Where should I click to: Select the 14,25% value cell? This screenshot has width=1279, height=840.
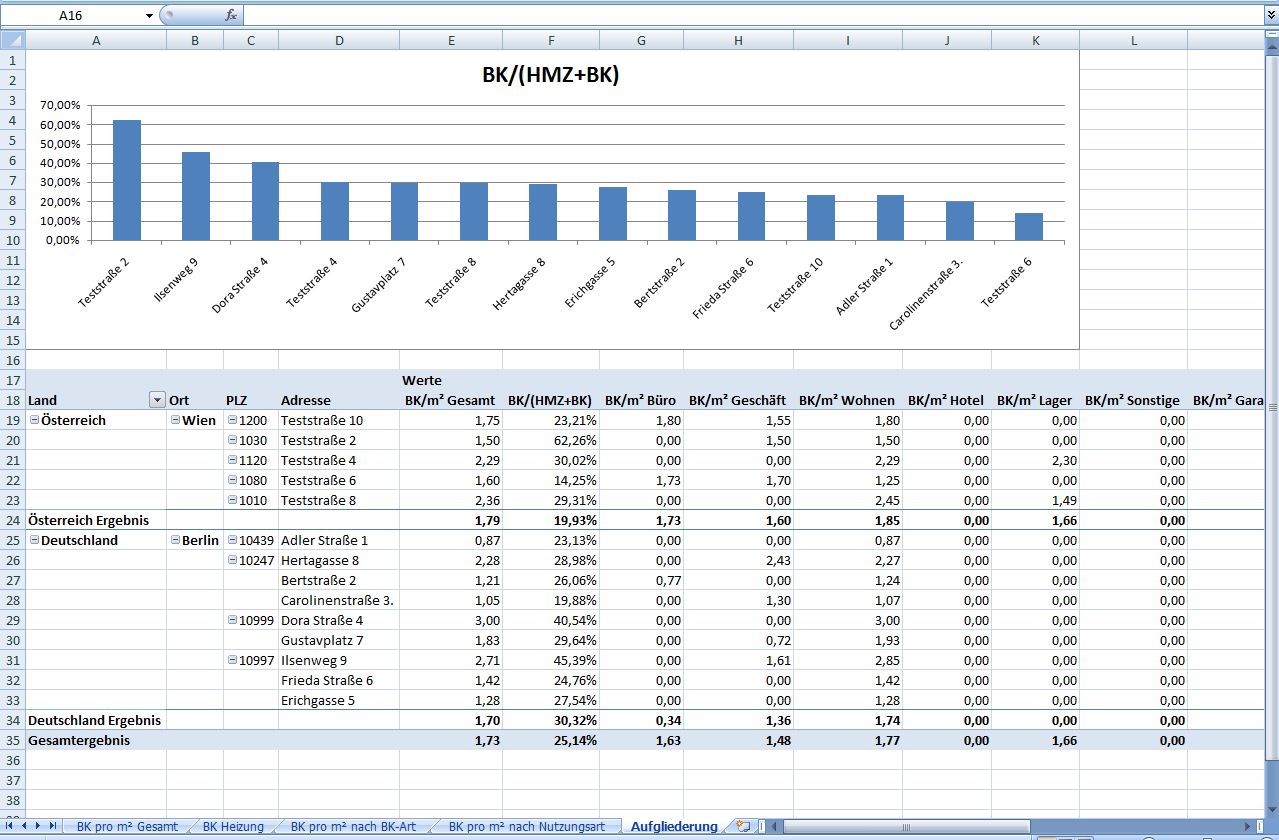pyautogui.click(x=551, y=480)
